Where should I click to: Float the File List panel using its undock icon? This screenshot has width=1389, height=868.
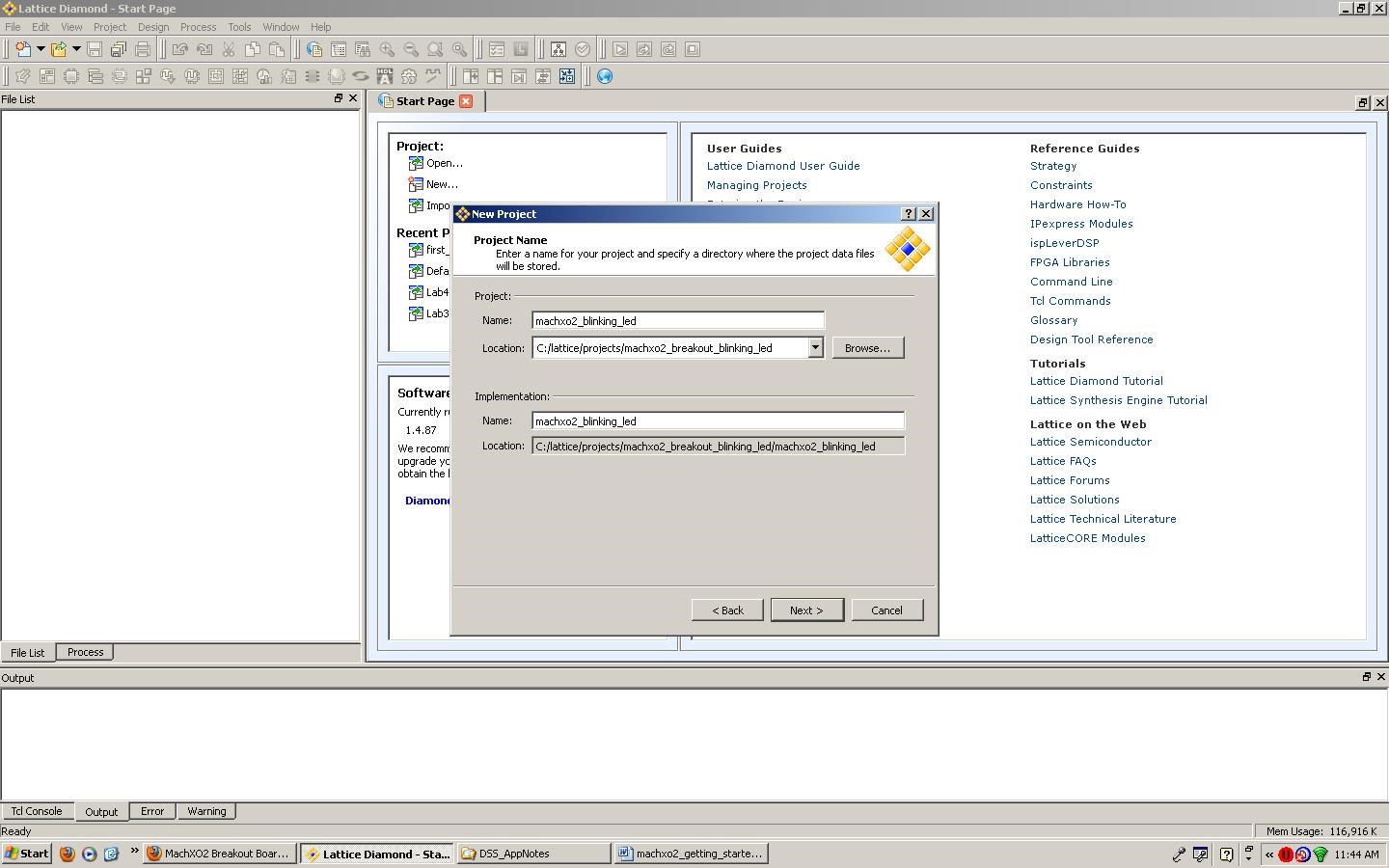tap(339, 98)
